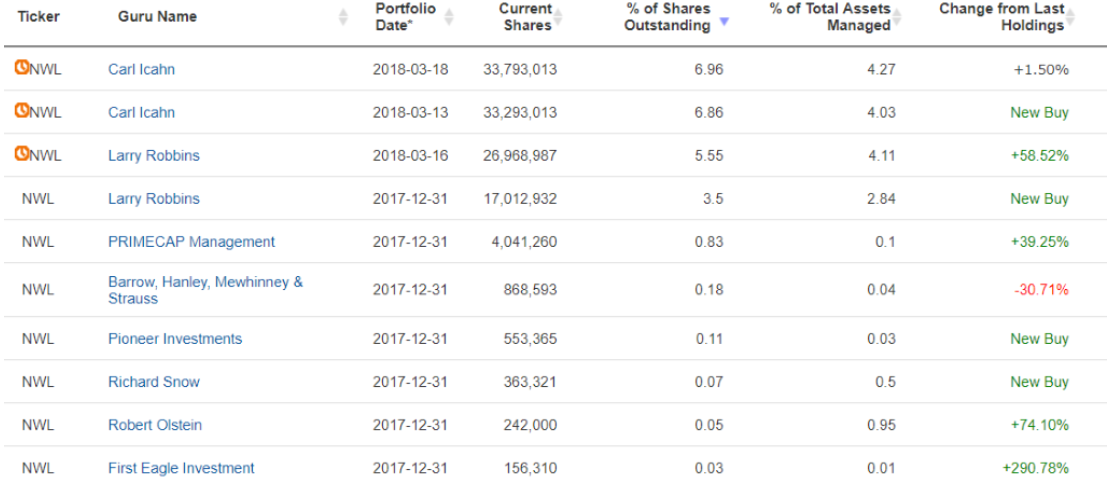Viewport: 1108px width, 486px height.
Task: Sort by Current Shares column arrows
Action: coord(558,16)
